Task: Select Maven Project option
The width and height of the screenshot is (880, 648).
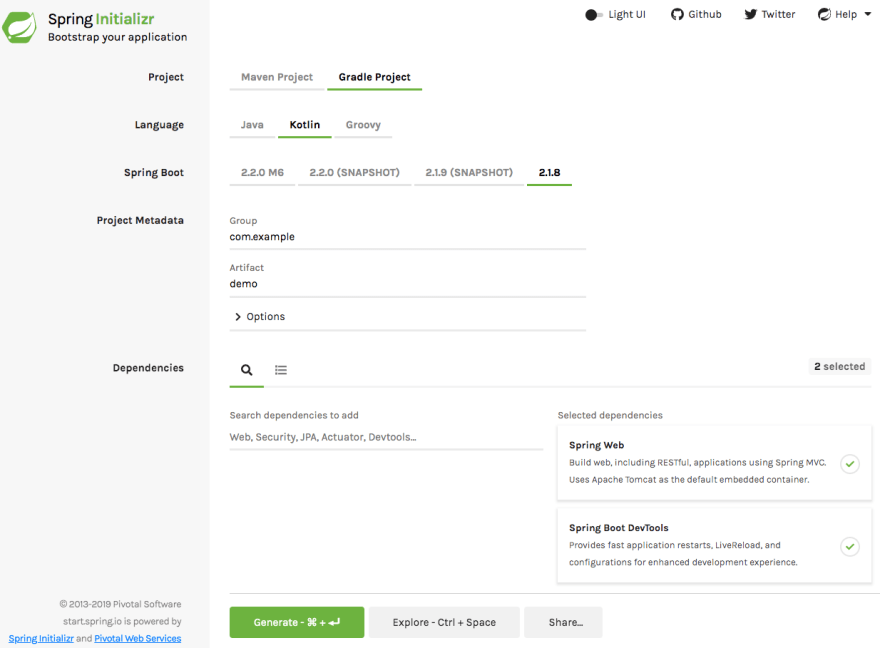Action: (x=277, y=77)
